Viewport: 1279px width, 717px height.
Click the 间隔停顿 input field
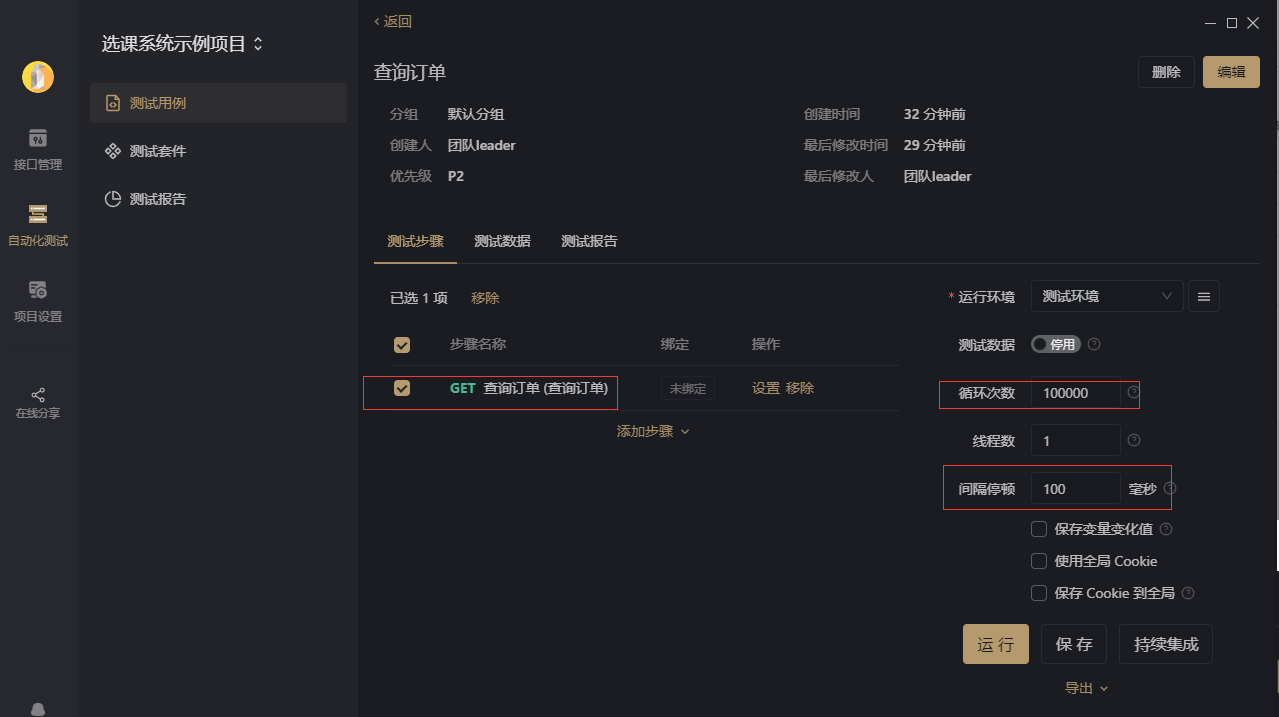click(1075, 489)
